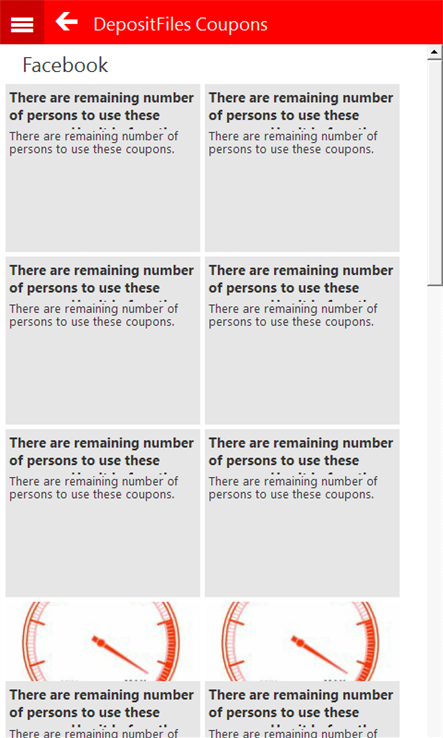The image size is (443, 738).
Task: Click the left gauge meter image
Action: pos(103,641)
